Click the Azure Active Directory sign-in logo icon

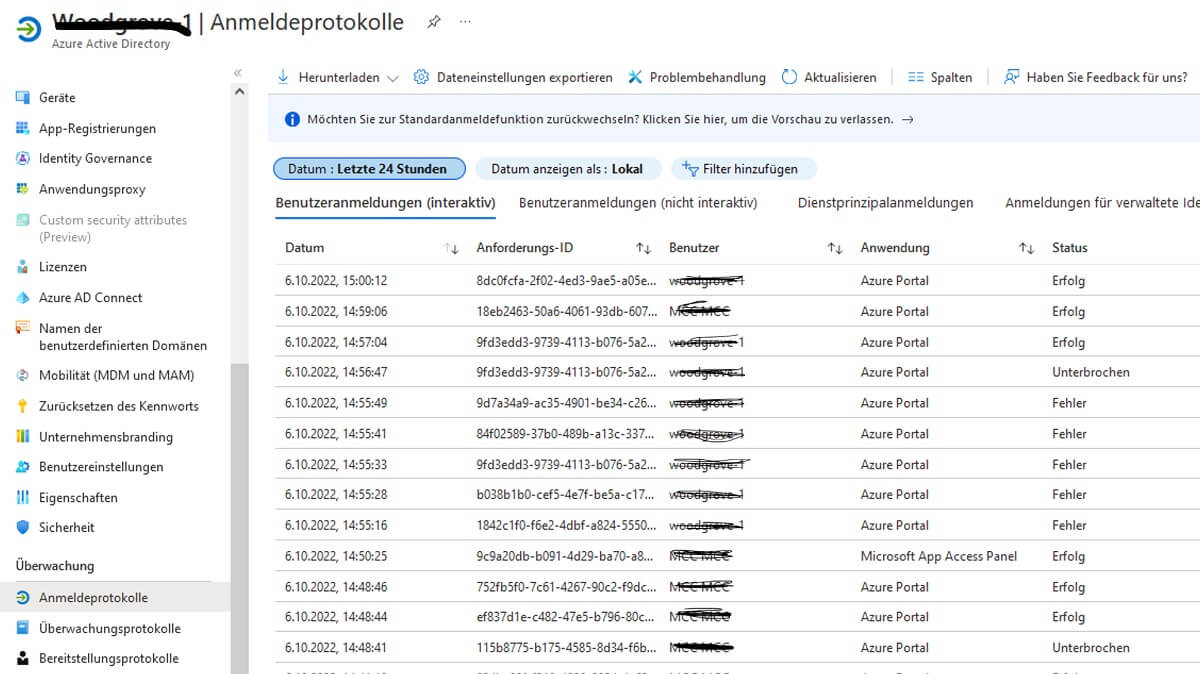(x=30, y=29)
